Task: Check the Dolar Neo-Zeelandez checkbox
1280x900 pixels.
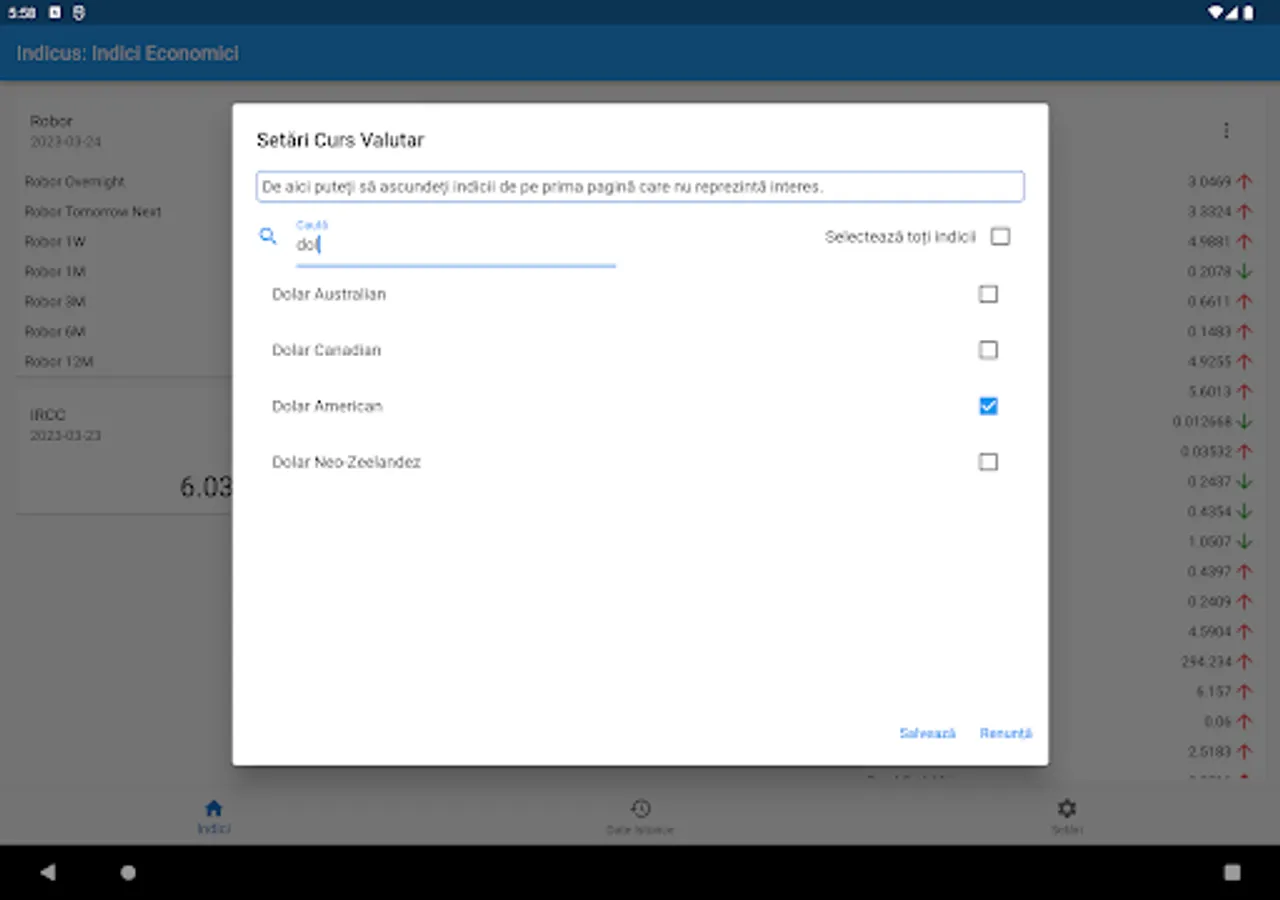Action: pos(988,462)
